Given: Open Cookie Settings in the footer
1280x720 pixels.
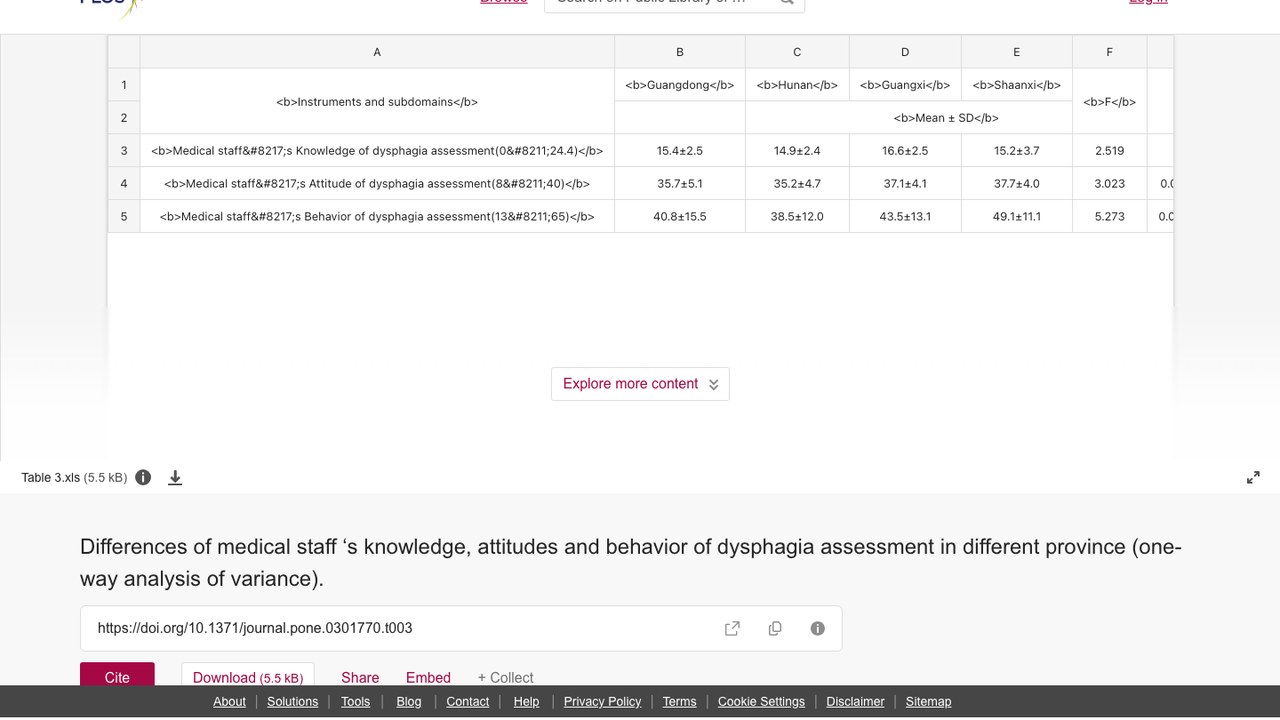Looking at the screenshot, I should point(761,702).
